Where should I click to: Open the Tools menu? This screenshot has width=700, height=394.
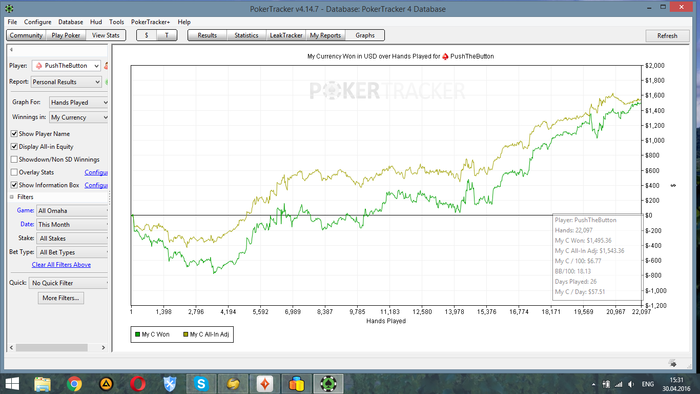(x=117, y=22)
